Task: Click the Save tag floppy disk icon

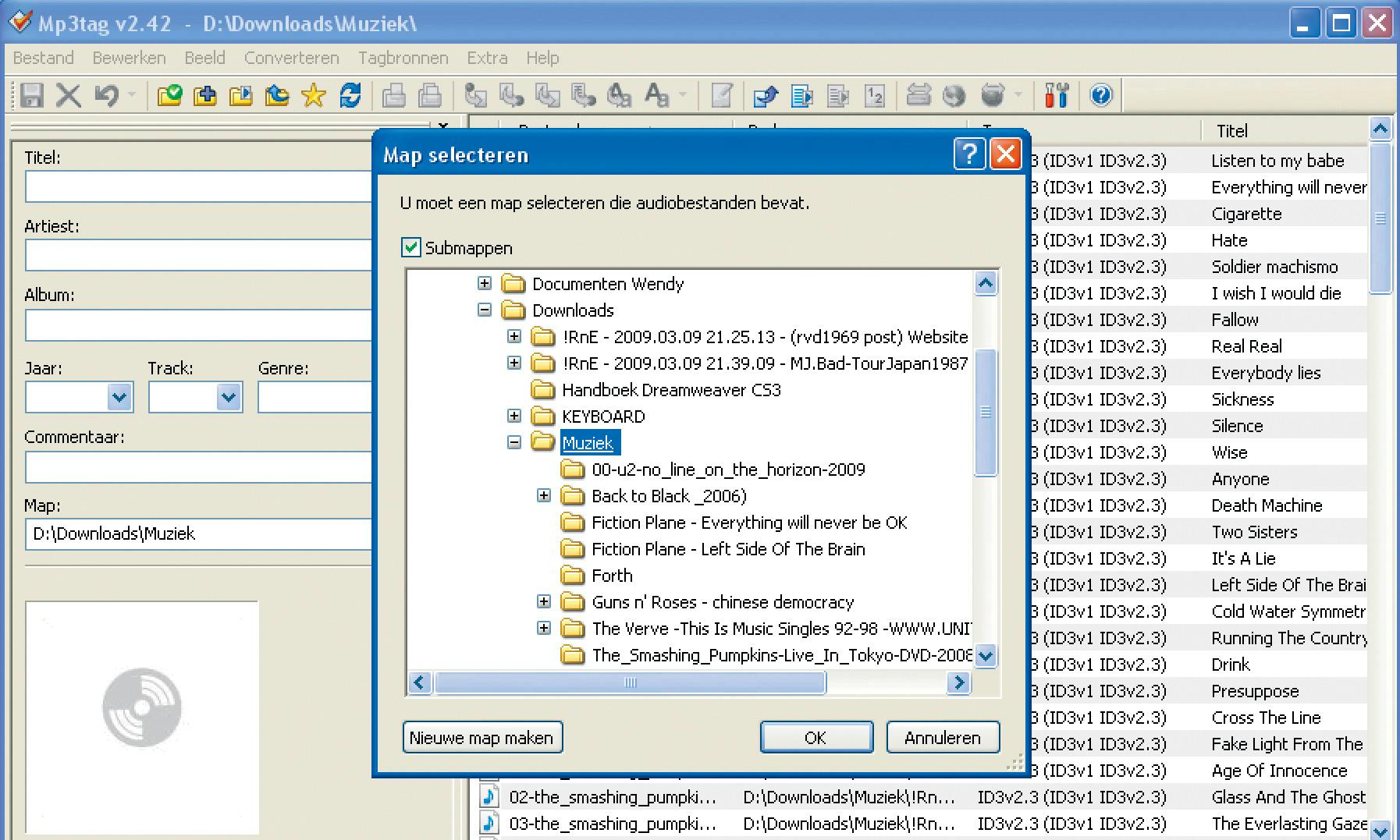Action: click(32, 96)
